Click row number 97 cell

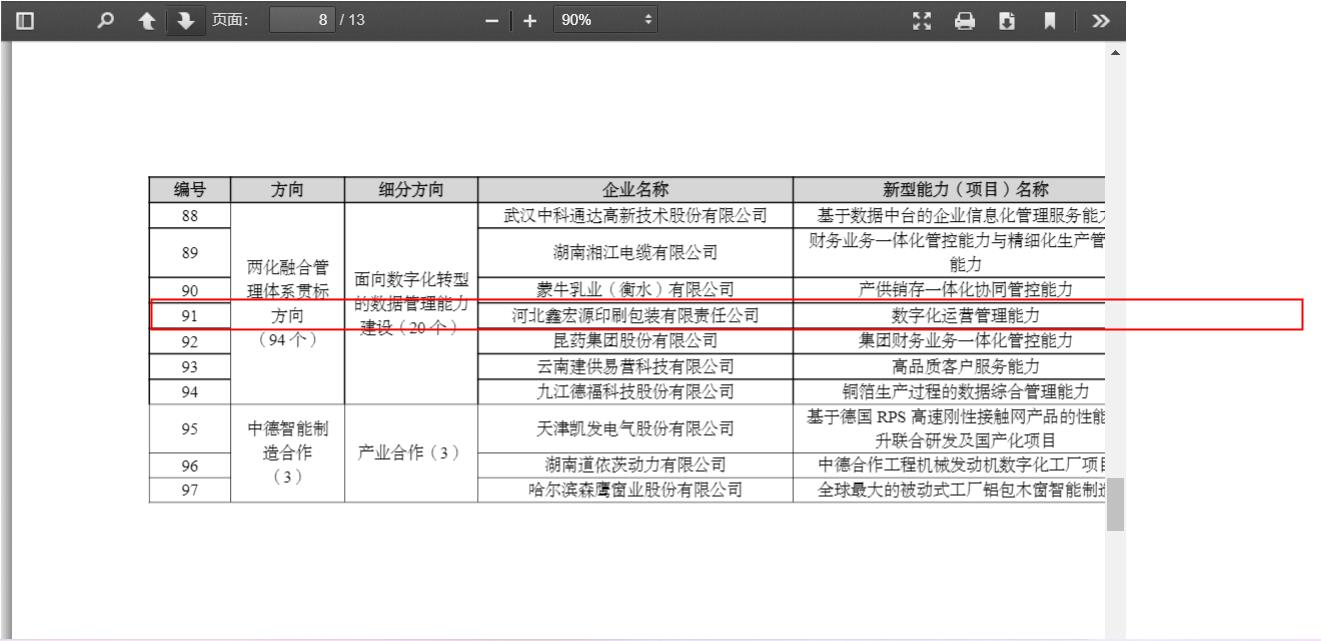(x=189, y=490)
